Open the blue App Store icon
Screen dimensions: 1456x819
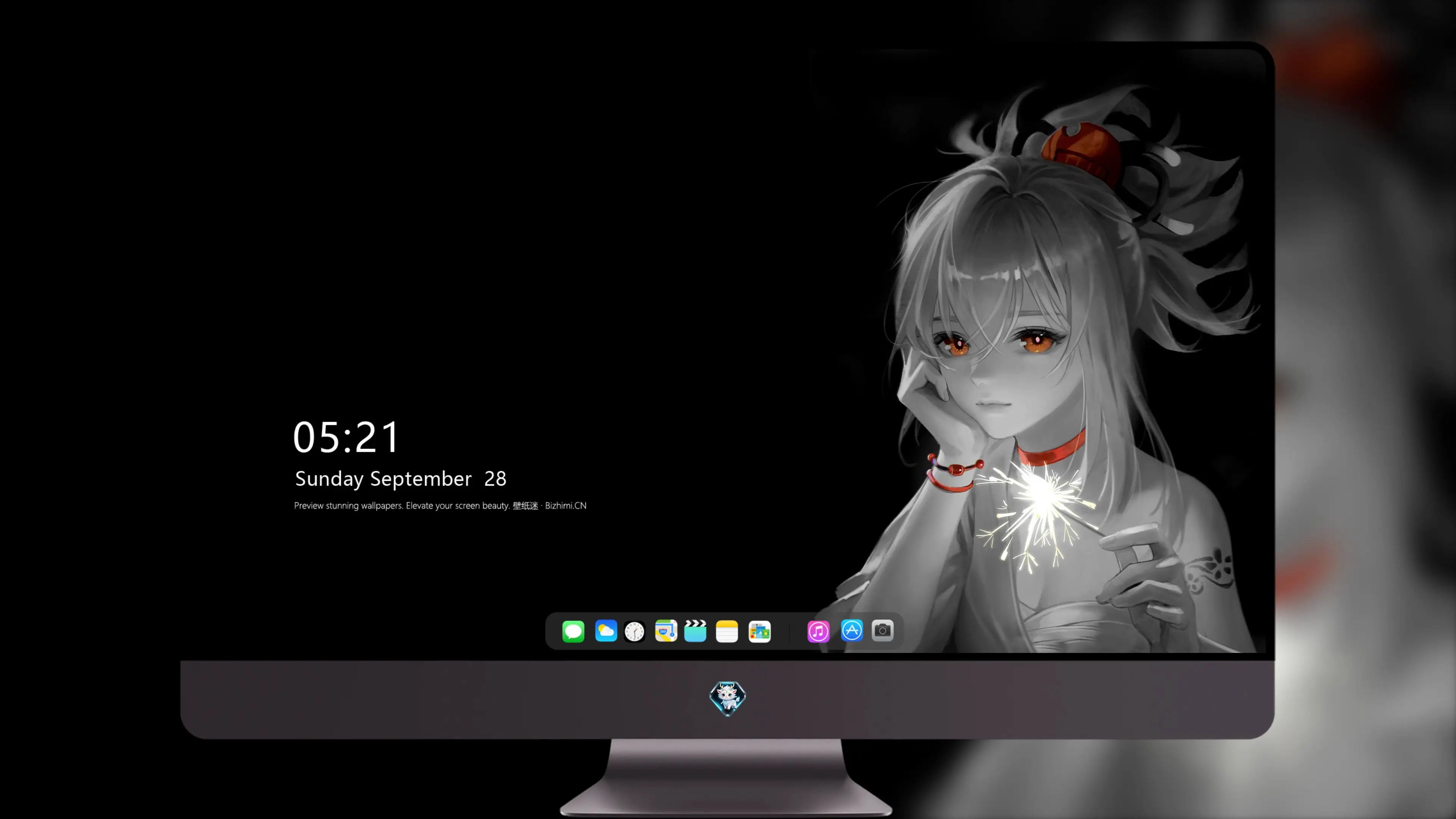(x=852, y=631)
